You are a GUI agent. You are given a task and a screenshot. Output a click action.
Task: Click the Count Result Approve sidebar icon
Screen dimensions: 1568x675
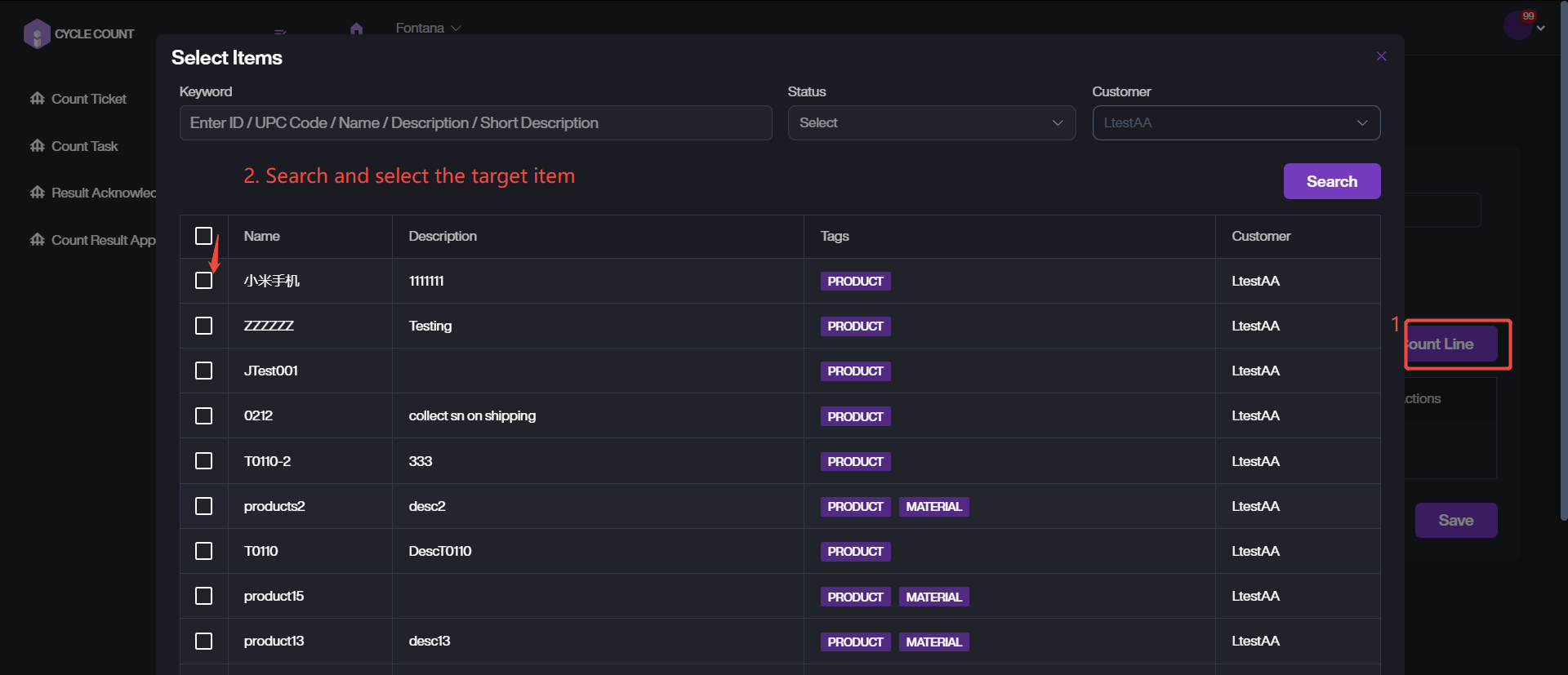tap(38, 240)
